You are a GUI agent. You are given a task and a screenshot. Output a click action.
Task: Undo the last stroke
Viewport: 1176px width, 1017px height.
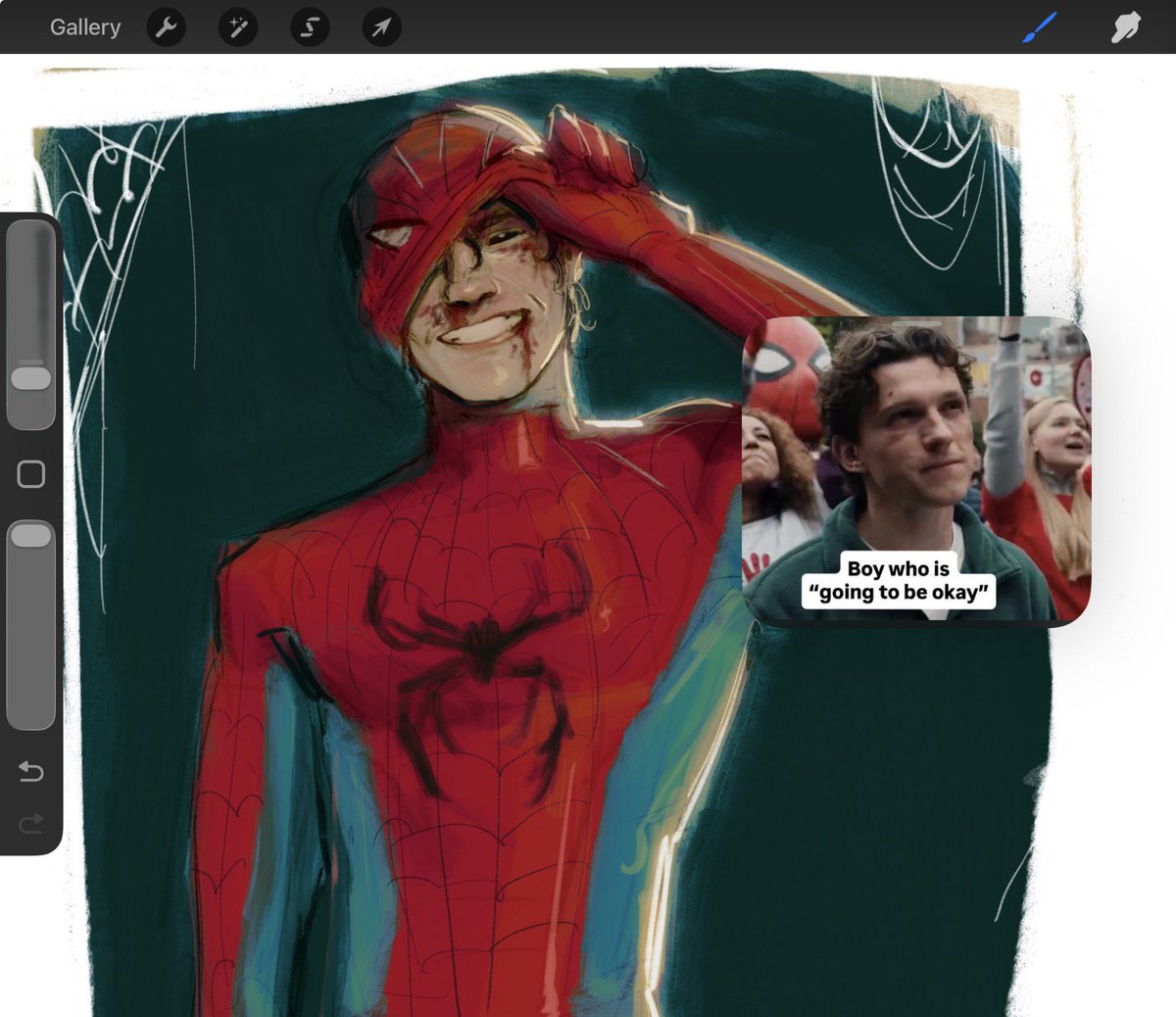pyautogui.click(x=31, y=772)
